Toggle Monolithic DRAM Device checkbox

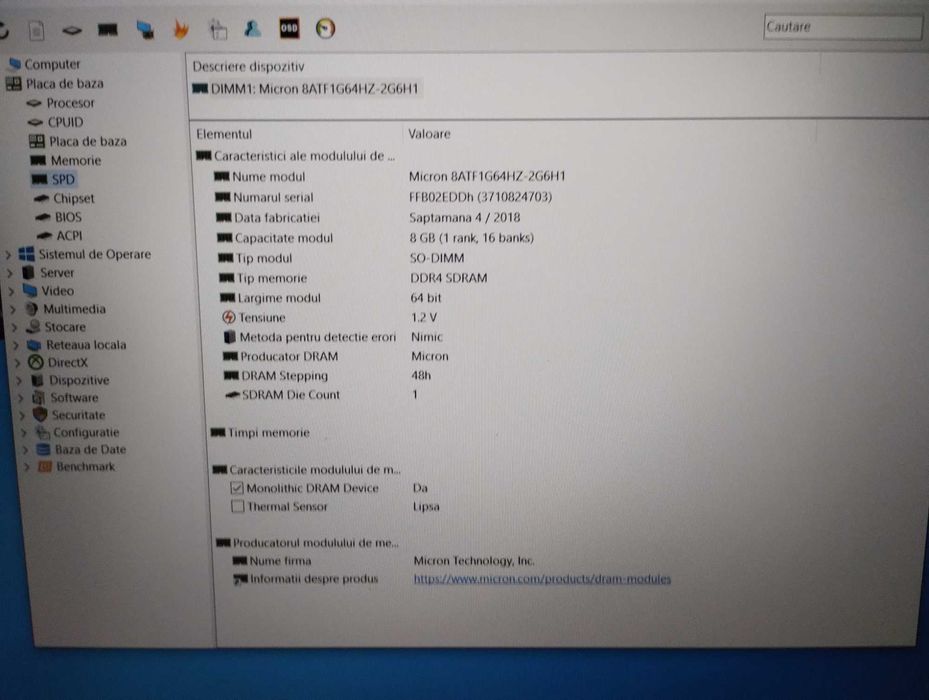237,488
